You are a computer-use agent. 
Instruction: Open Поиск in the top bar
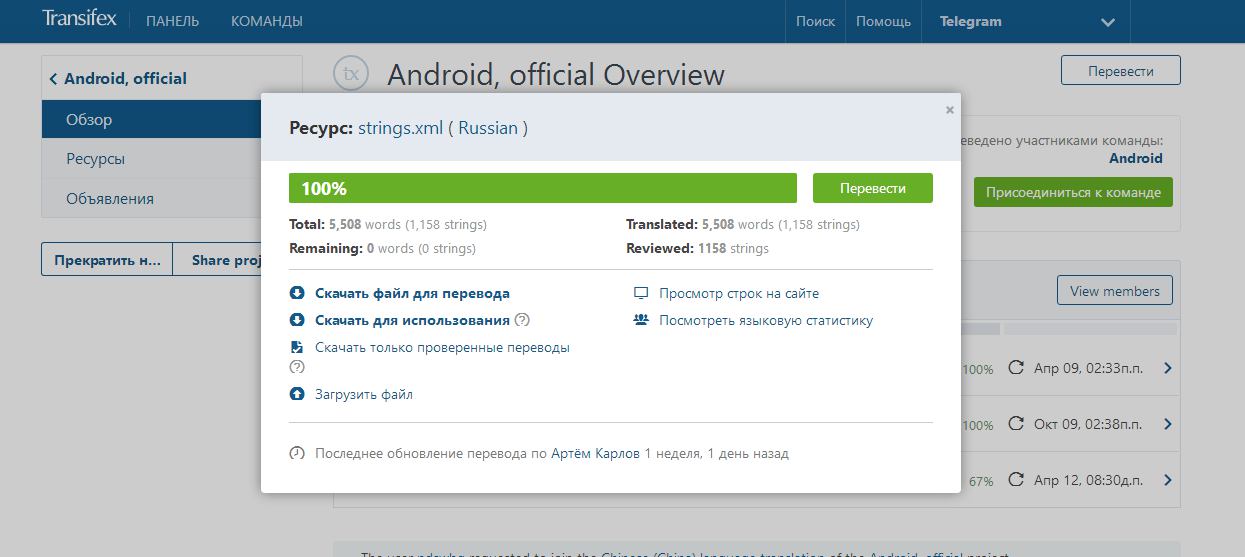coord(815,21)
